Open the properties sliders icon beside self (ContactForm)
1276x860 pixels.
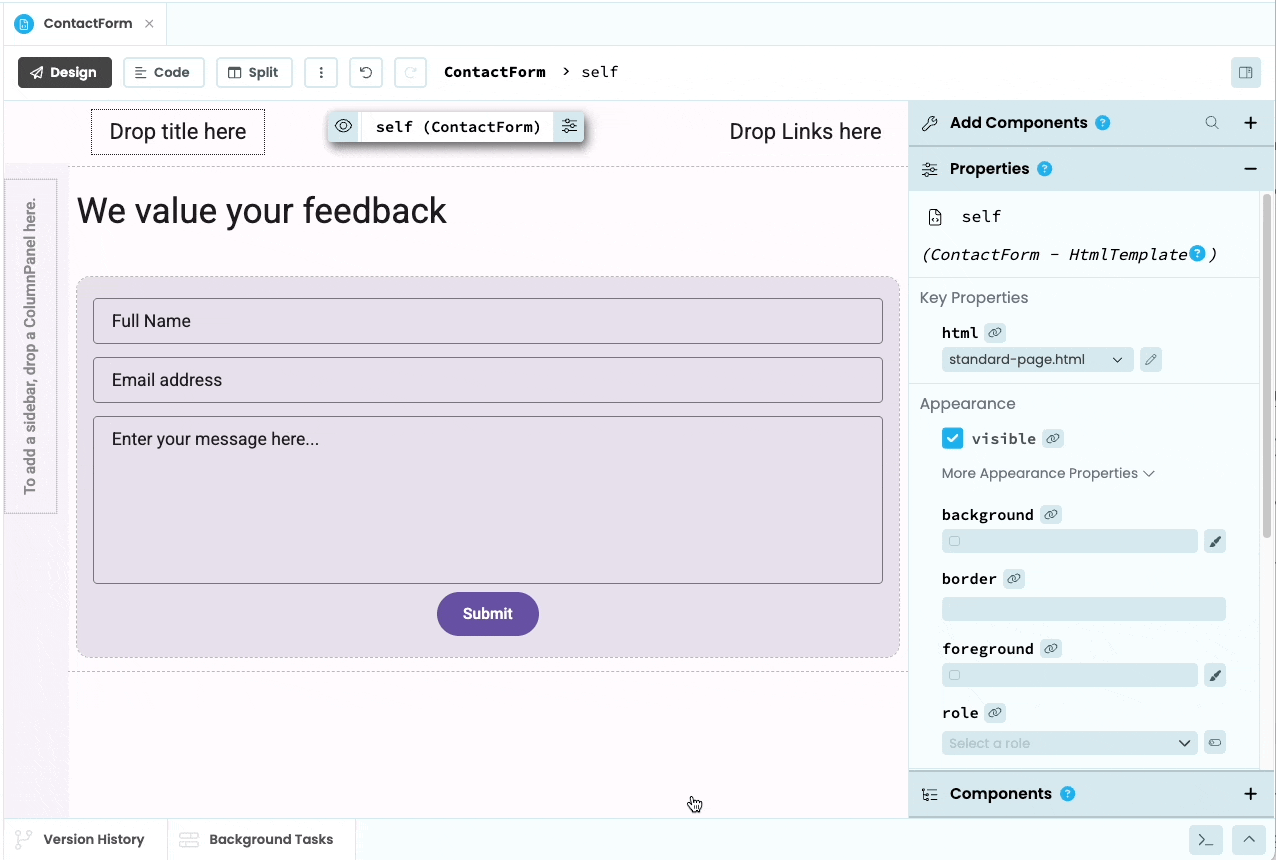569,127
